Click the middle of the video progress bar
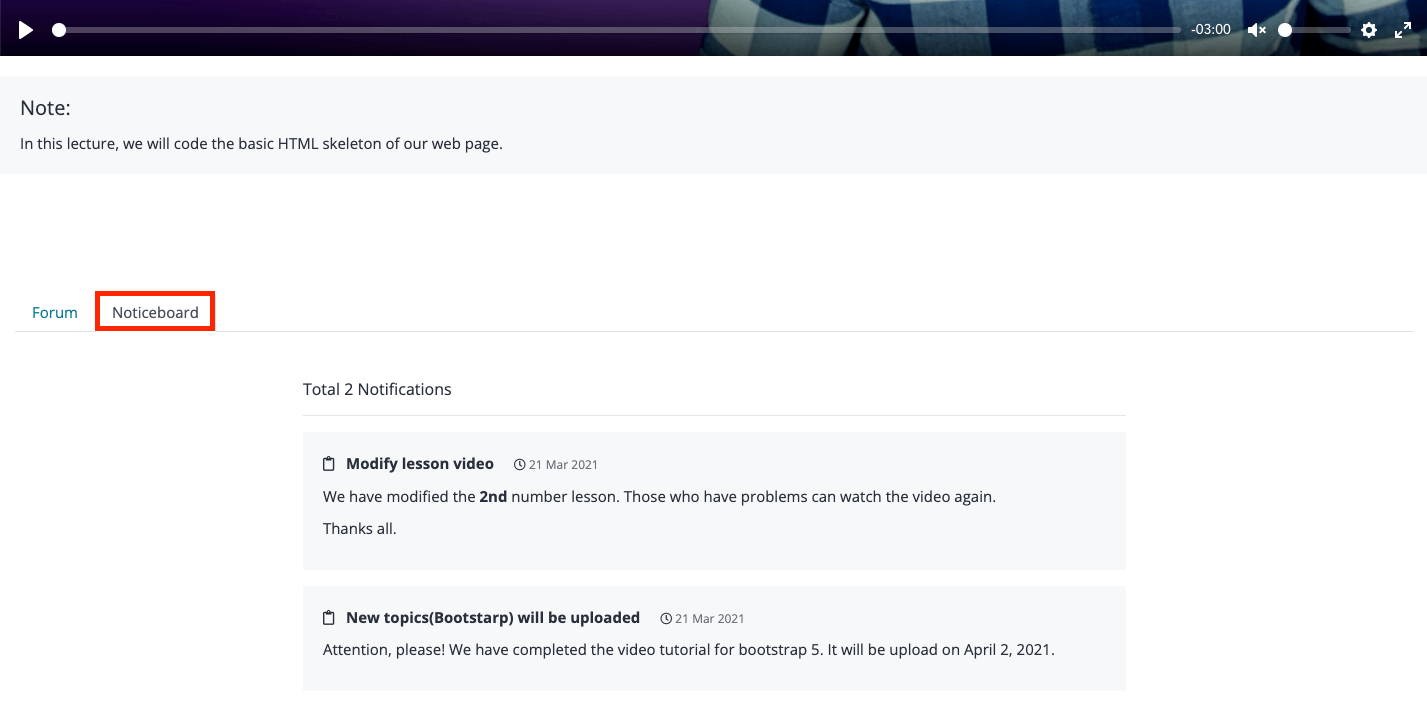 coord(620,30)
